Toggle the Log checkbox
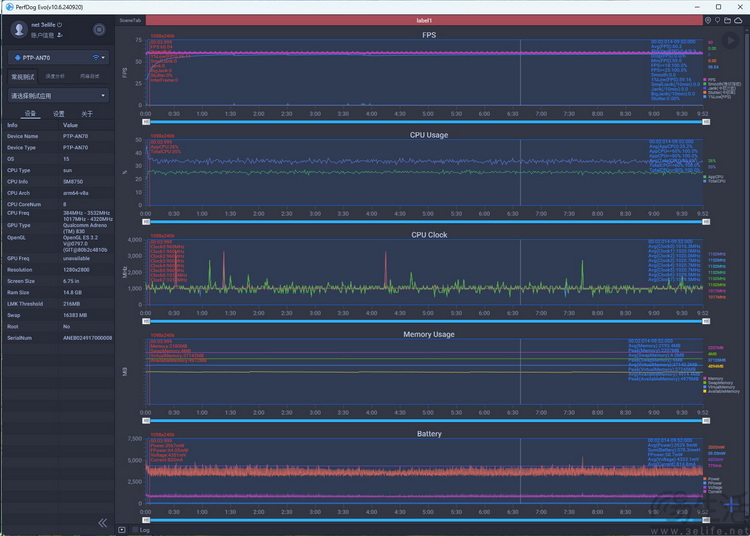750x536 pixels. coord(135,530)
